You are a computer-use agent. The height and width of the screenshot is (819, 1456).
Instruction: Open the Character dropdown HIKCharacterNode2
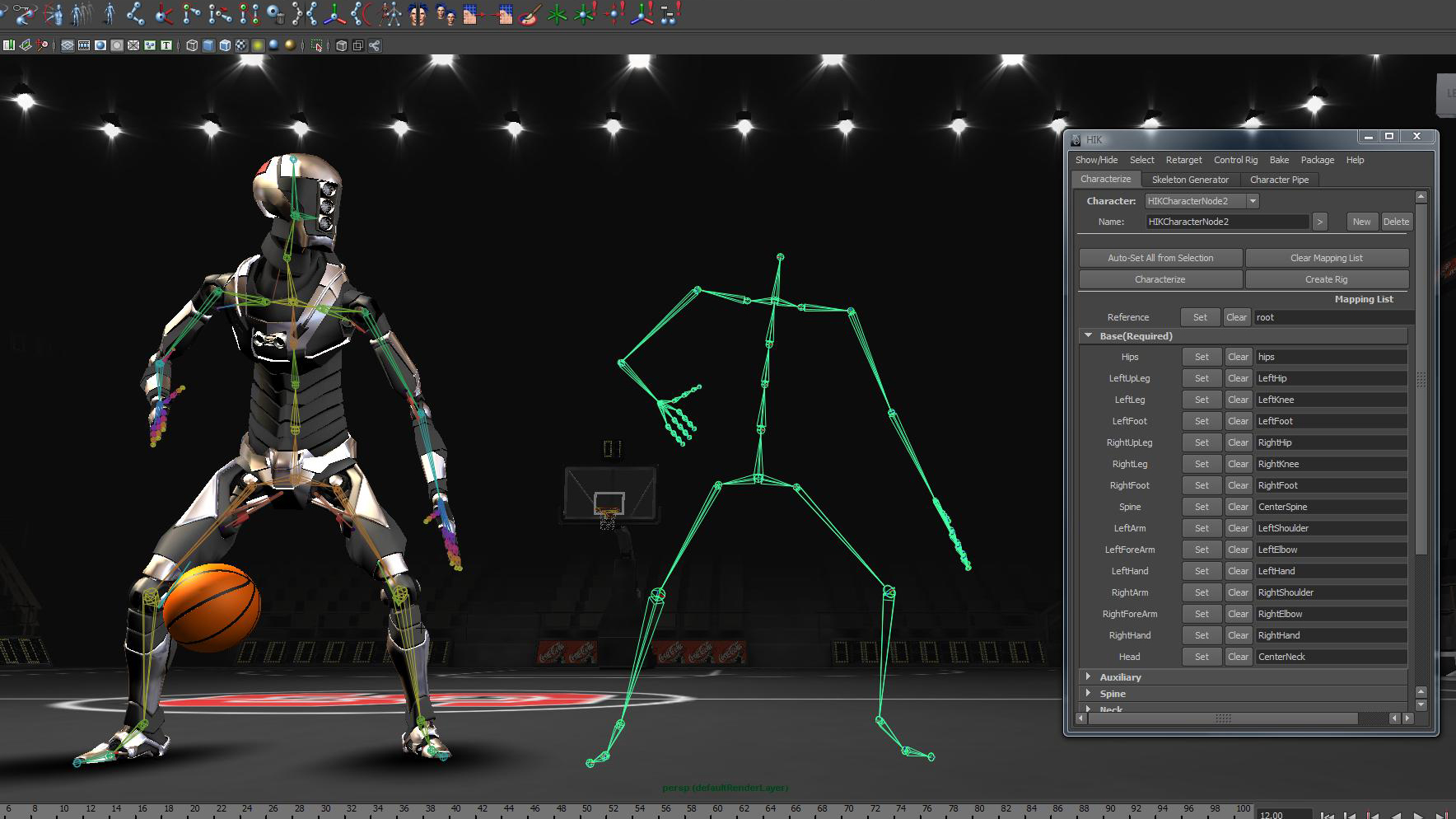pyautogui.click(x=1202, y=201)
